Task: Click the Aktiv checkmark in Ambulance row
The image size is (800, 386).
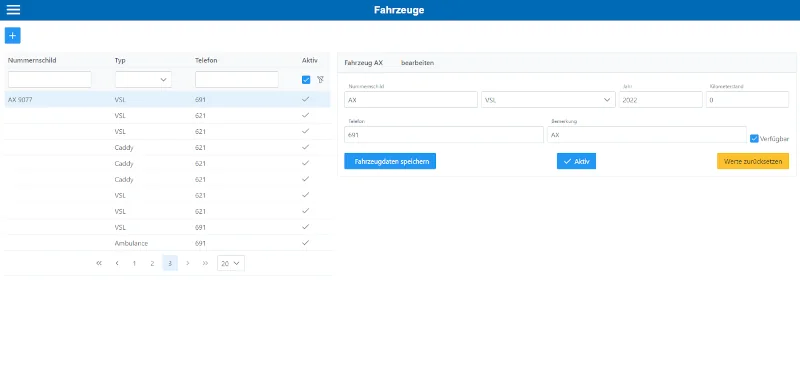Action: click(306, 243)
